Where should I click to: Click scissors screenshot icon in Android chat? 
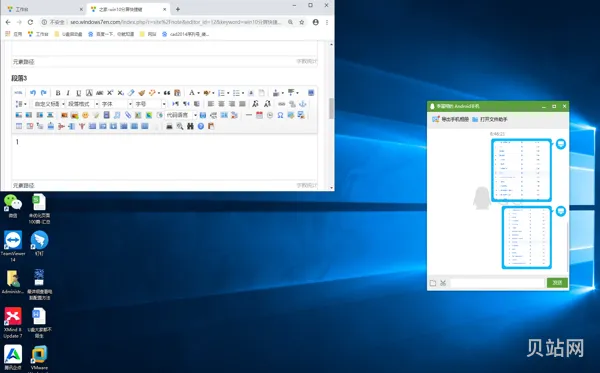point(443,283)
